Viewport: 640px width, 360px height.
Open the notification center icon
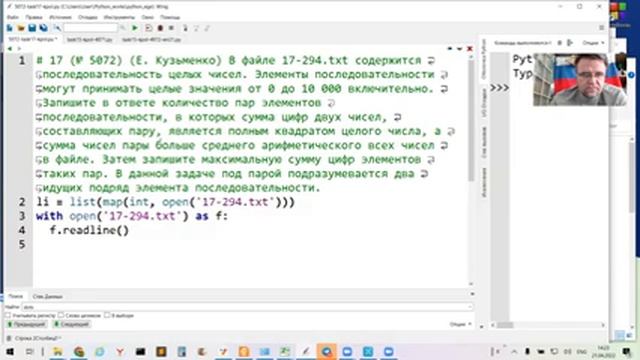pos(627,351)
